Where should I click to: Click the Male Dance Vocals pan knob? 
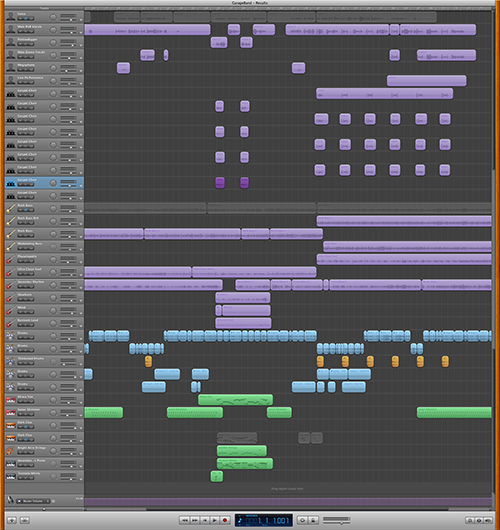pos(53,55)
